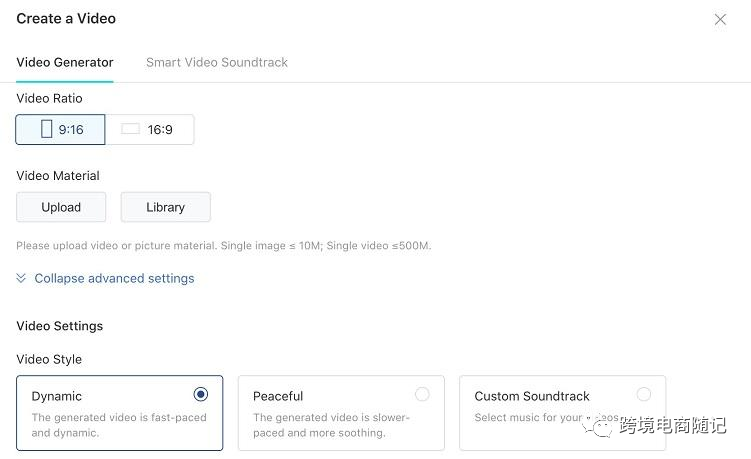
Task: Enable the Peaceful radio button
Action: (x=422, y=394)
